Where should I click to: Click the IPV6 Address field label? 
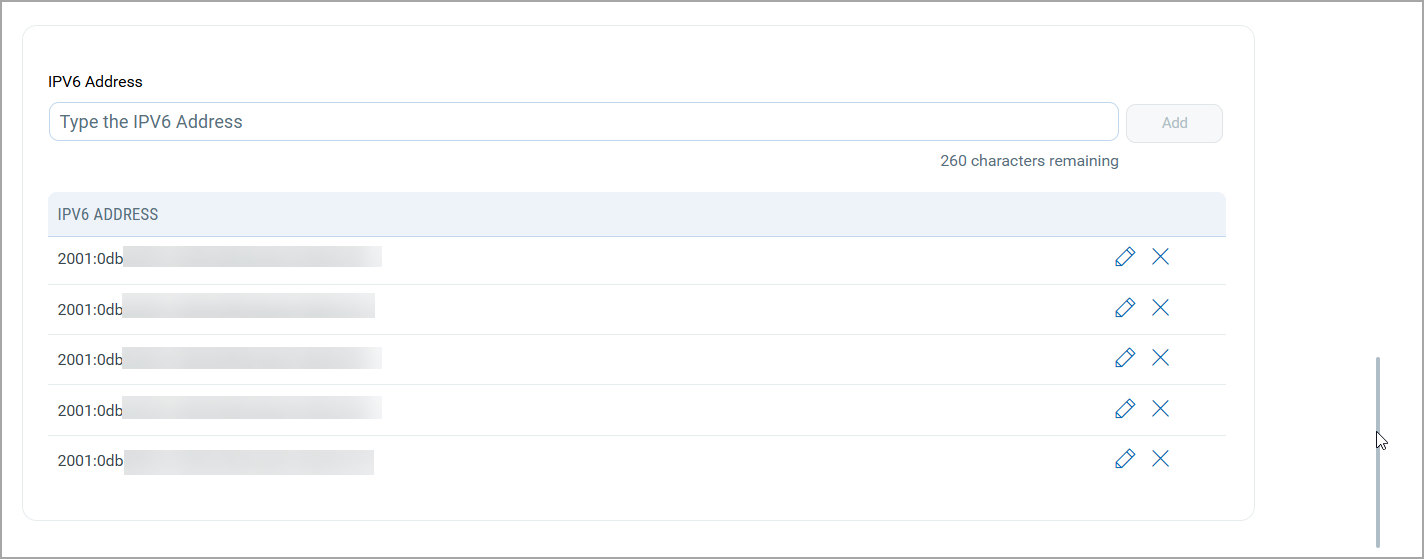(95, 82)
